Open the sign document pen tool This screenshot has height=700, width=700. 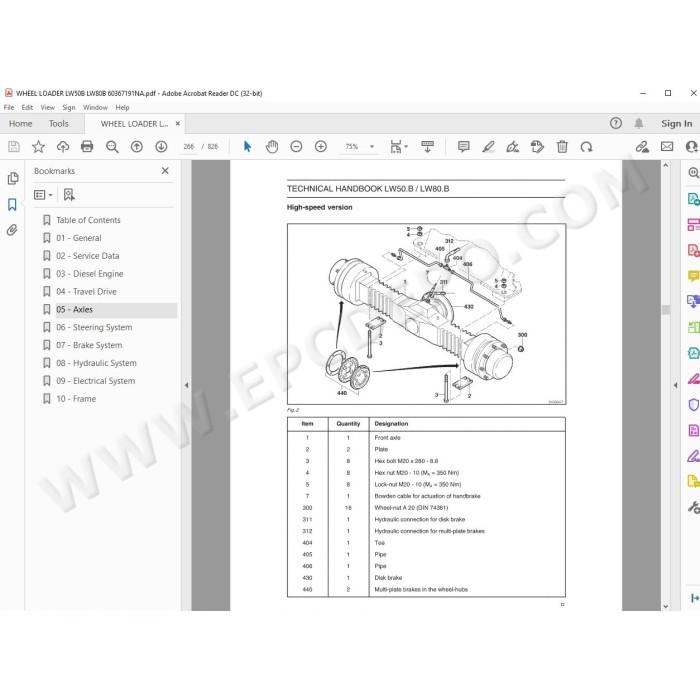pyautogui.click(x=512, y=146)
